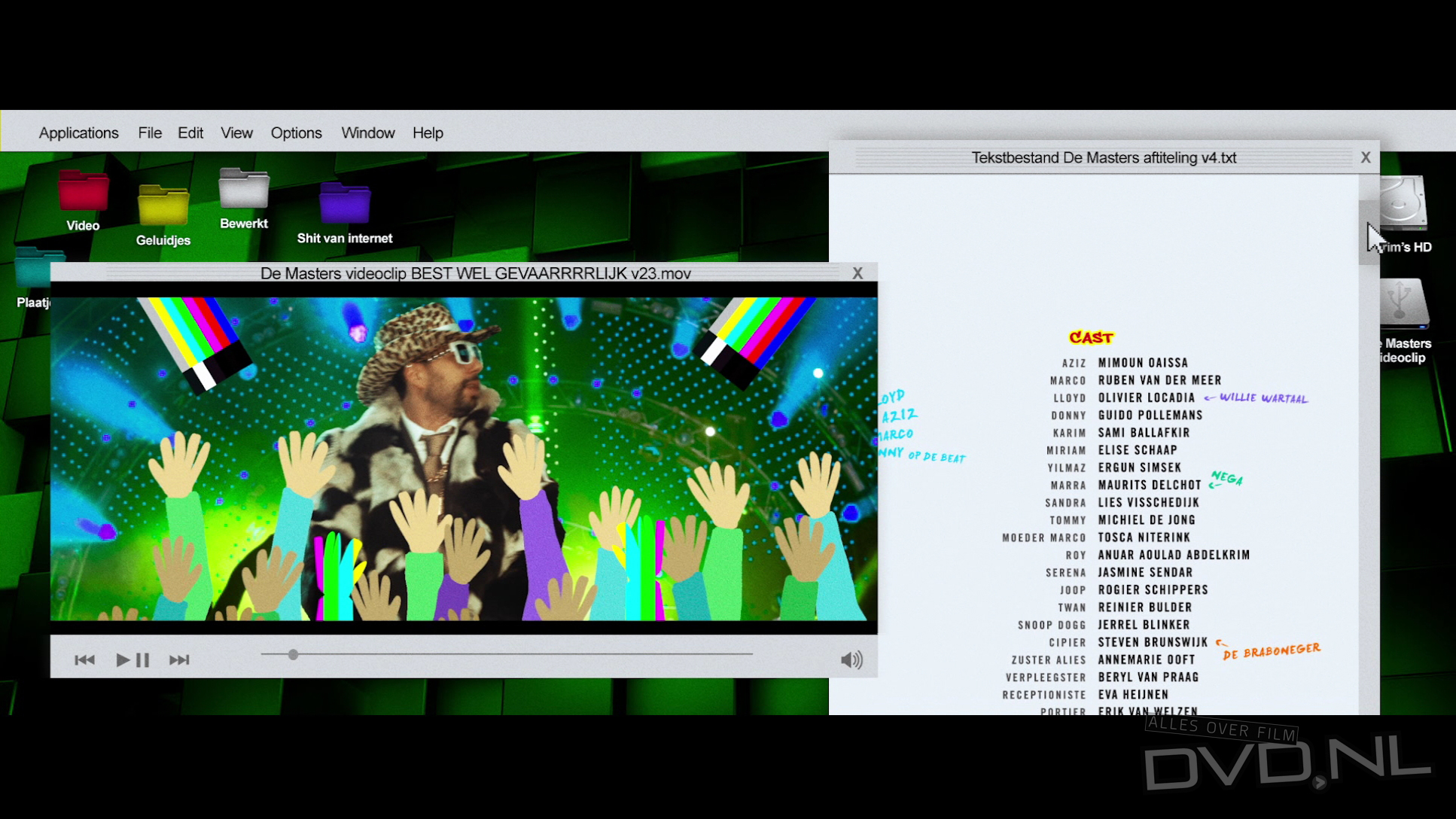Click the WILLIE WARTAAL handwritten note

(x=1263, y=398)
